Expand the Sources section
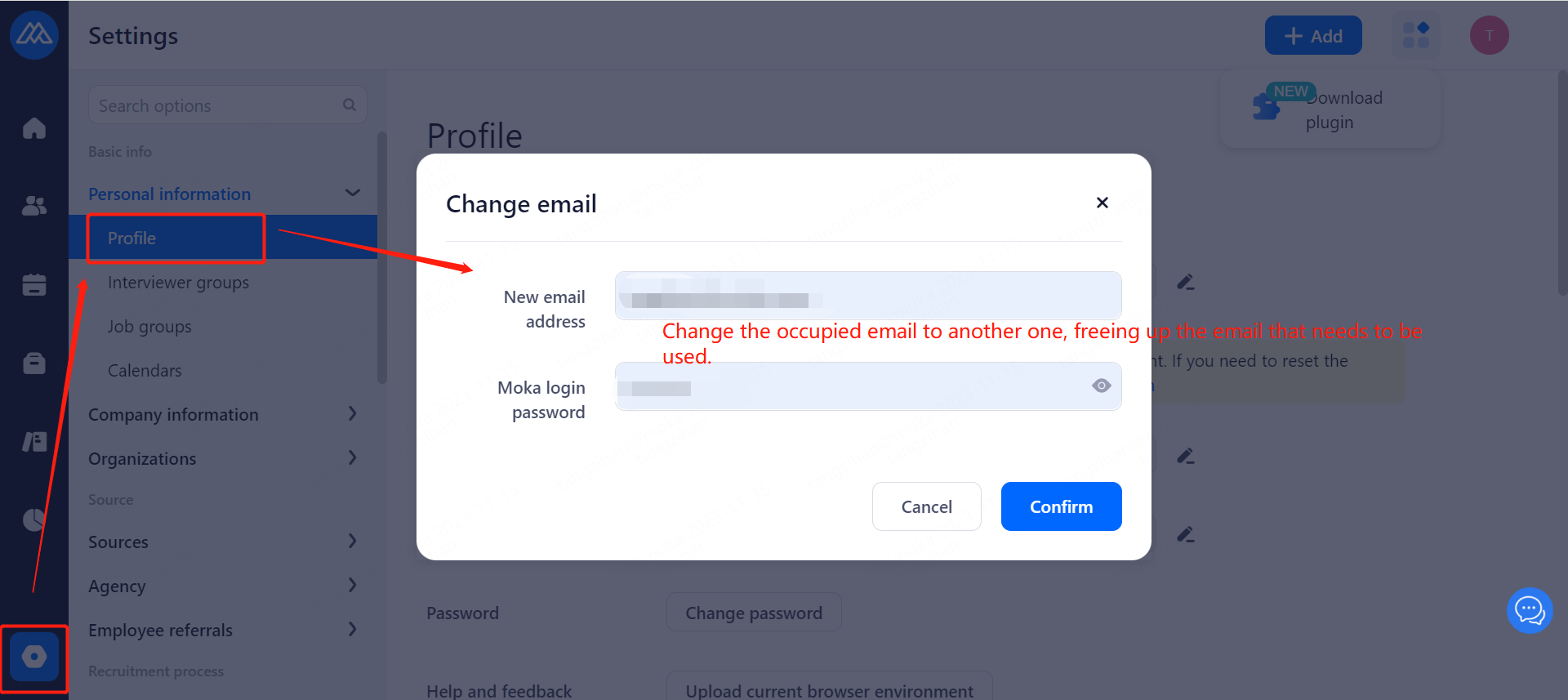1568x700 pixels. (353, 542)
